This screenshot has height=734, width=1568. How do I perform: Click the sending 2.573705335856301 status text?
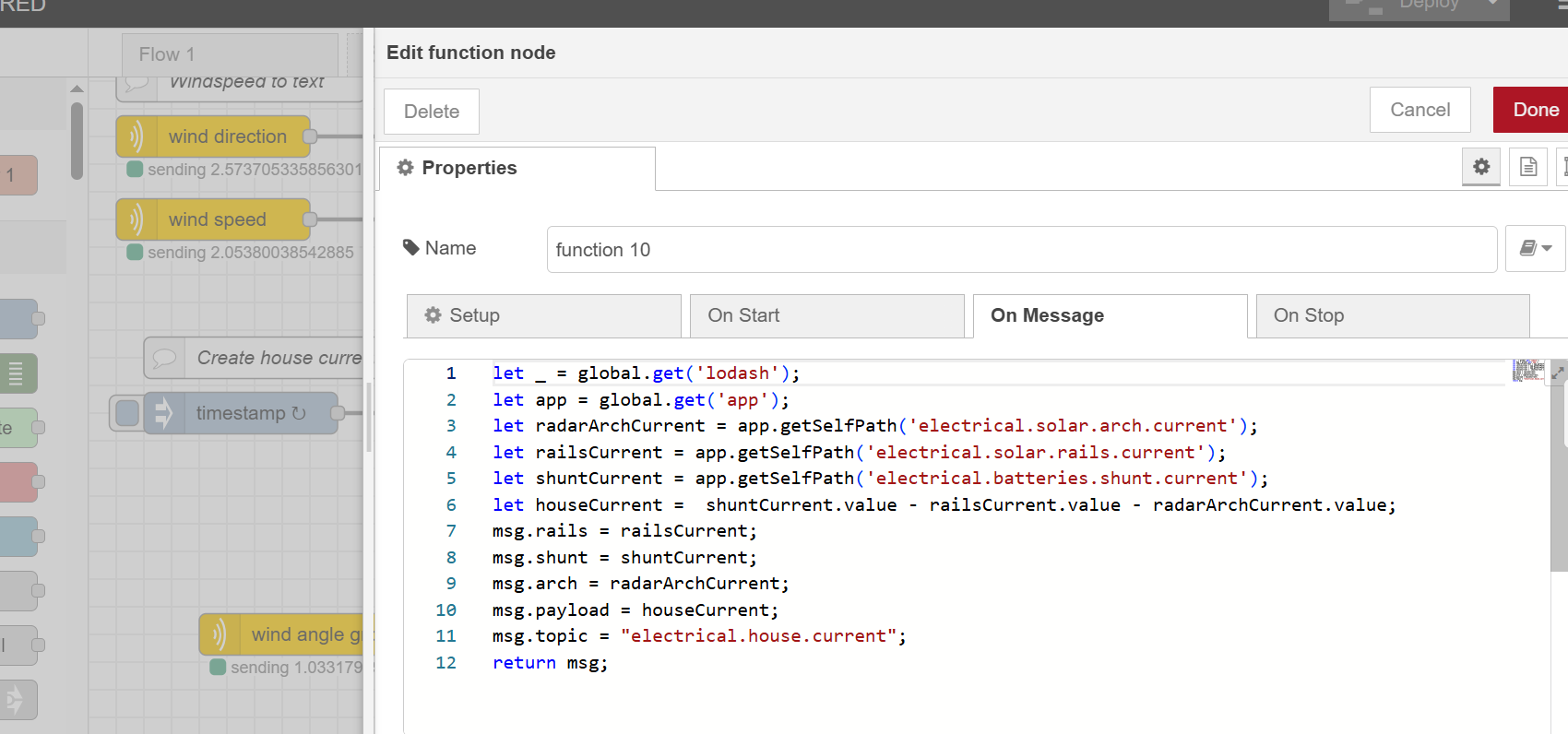[x=255, y=170]
